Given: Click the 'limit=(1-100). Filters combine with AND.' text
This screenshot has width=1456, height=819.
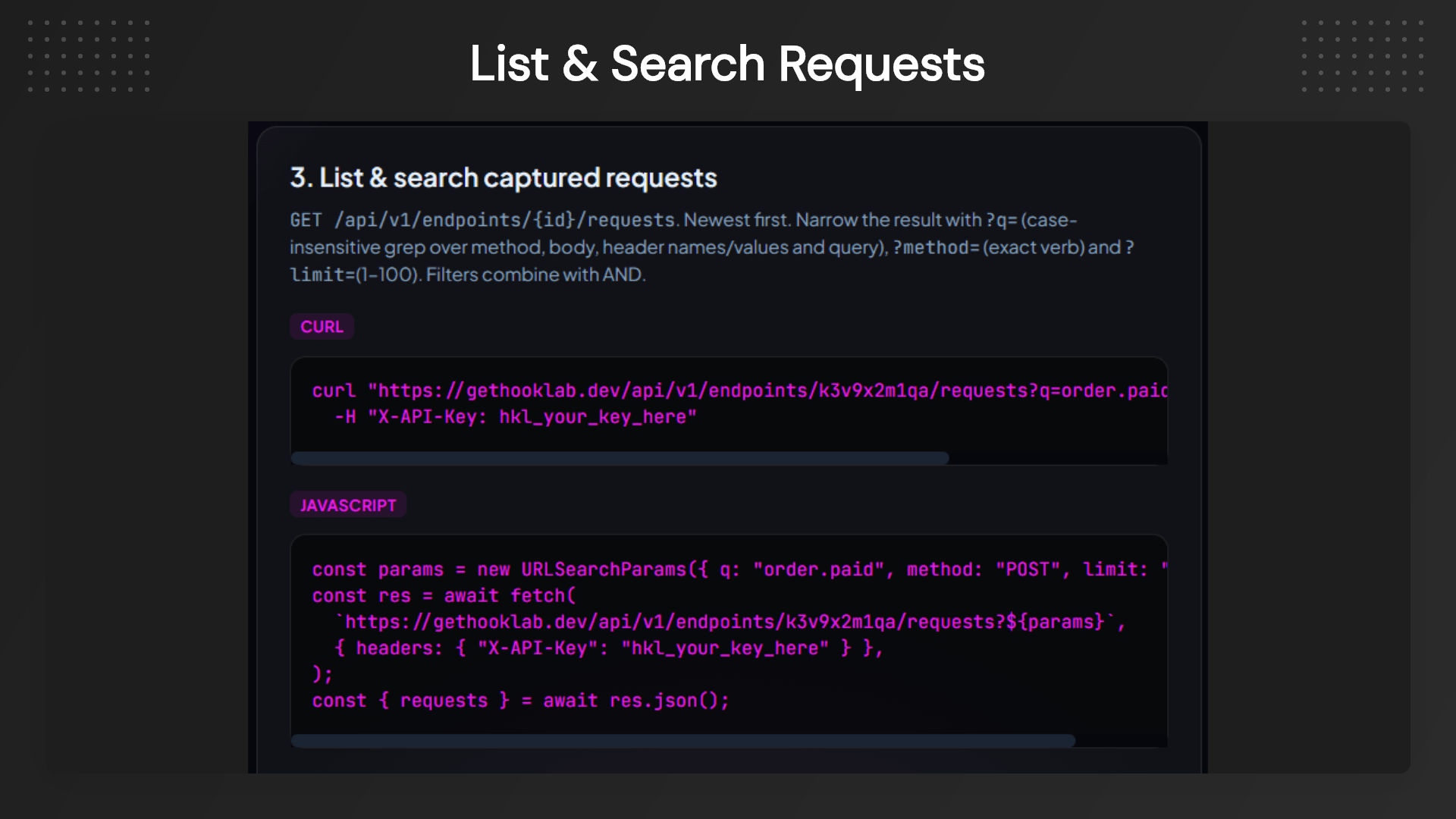Looking at the screenshot, I should click(x=468, y=275).
